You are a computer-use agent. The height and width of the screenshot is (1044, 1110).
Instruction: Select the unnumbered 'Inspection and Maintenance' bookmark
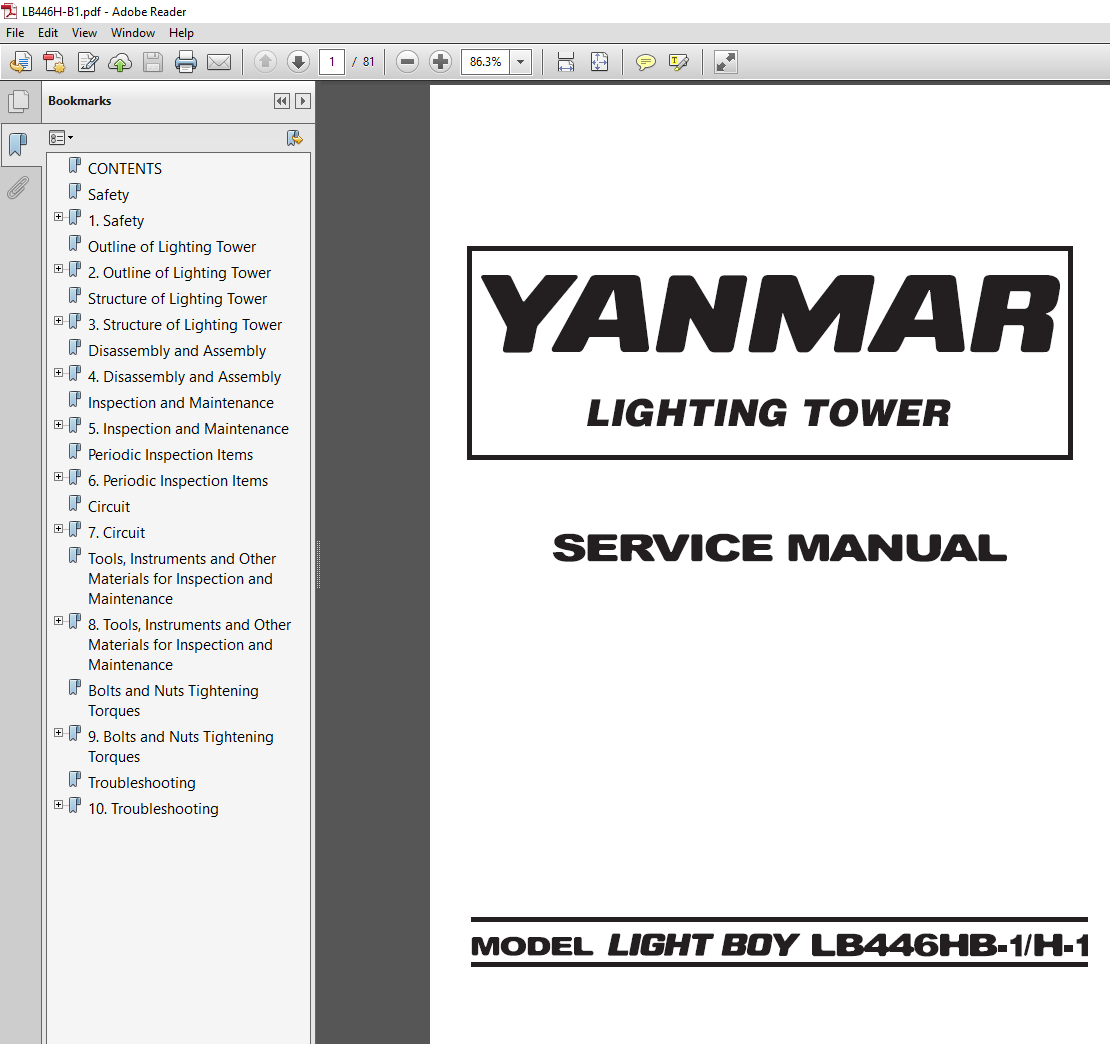click(181, 403)
